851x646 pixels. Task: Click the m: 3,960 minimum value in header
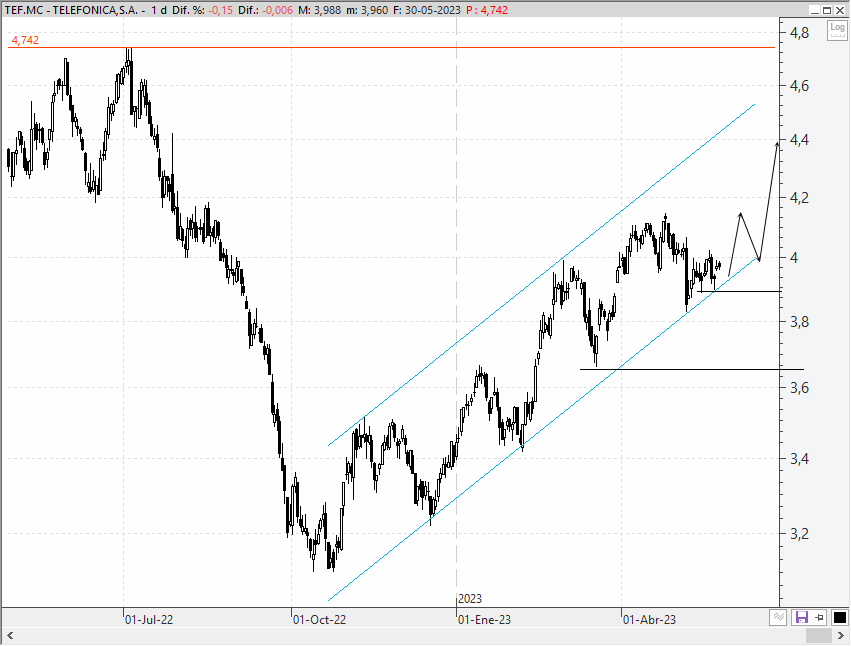point(367,10)
